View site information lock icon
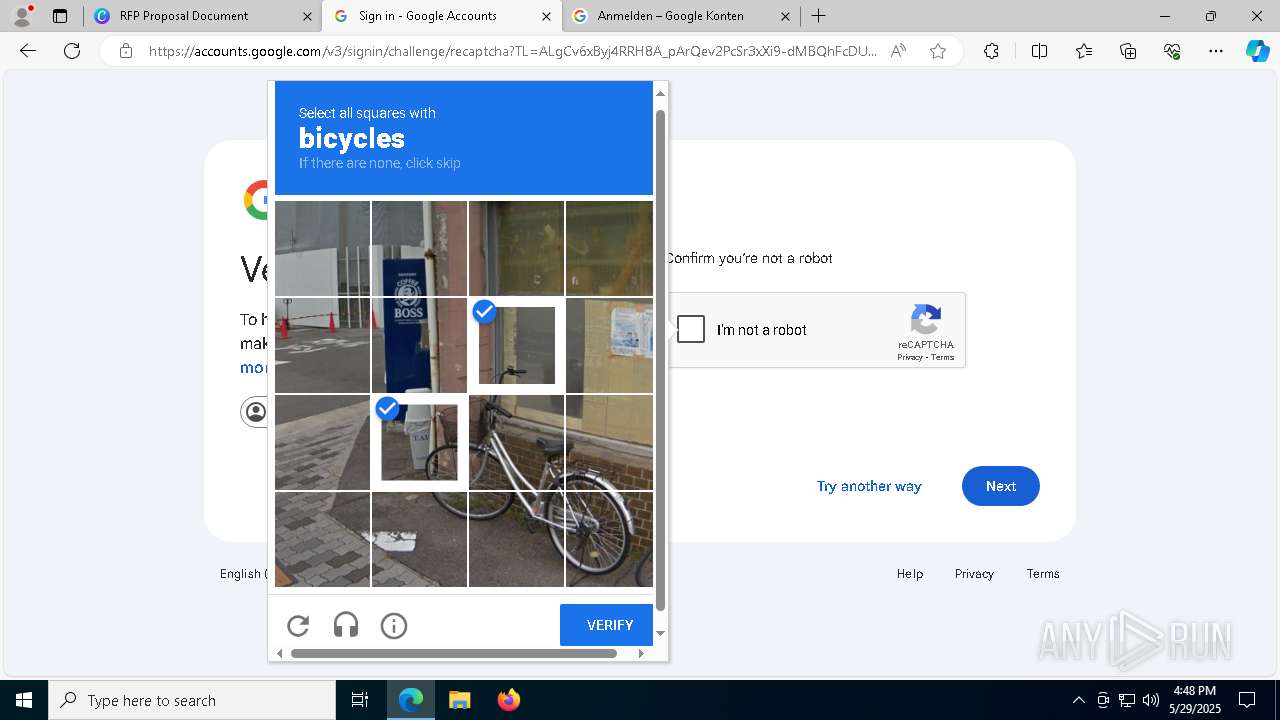Viewport: 1280px width, 720px height. pyautogui.click(x=126, y=51)
